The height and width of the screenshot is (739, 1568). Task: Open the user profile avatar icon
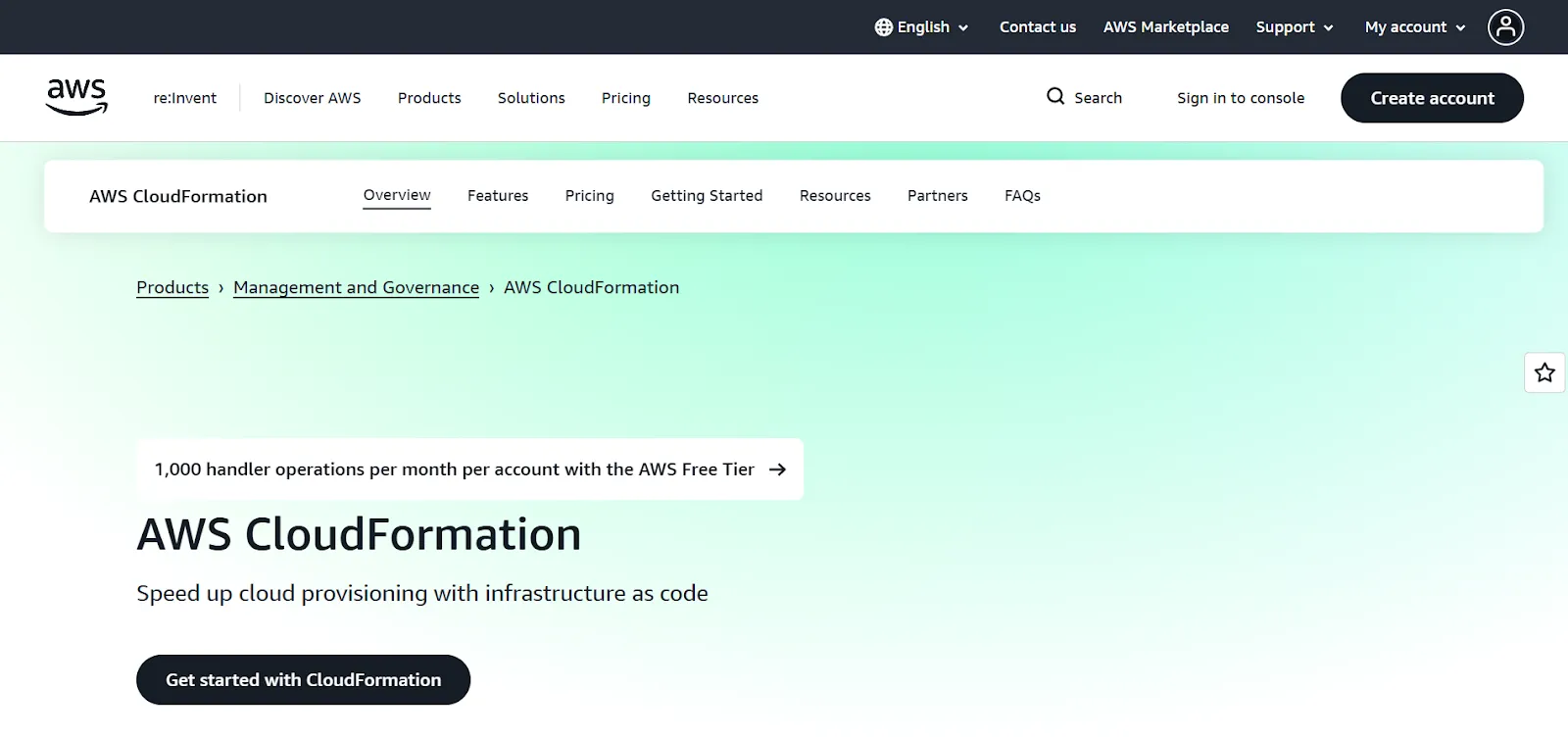click(1505, 27)
